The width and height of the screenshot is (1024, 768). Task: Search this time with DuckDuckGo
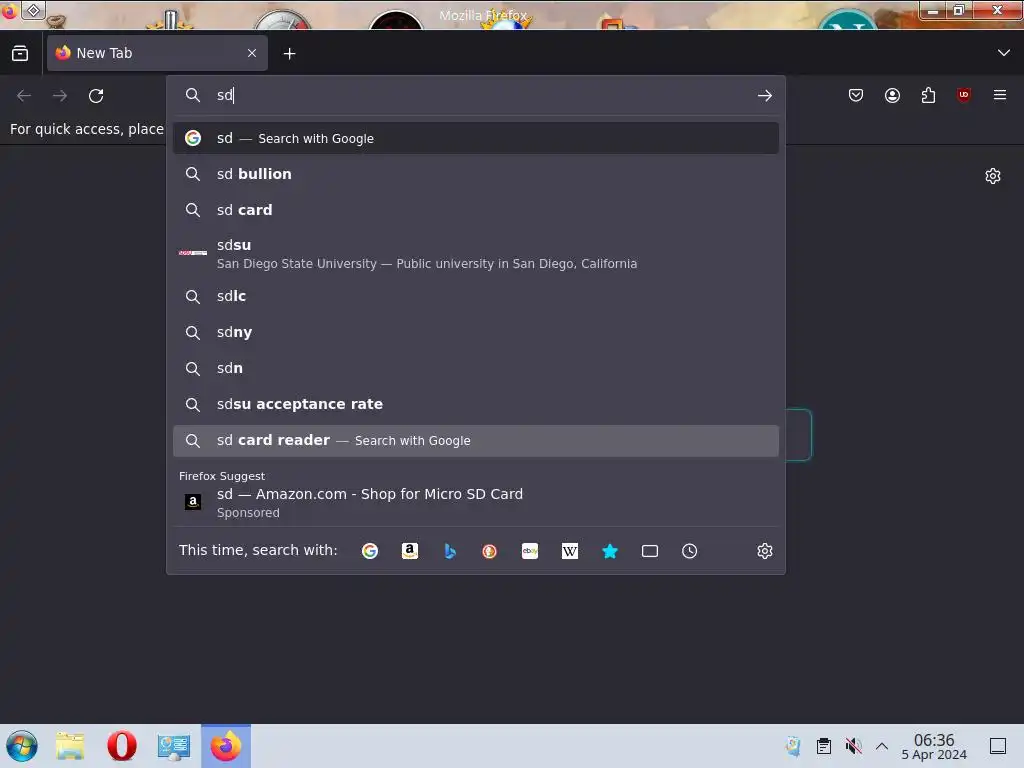(490, 551)
